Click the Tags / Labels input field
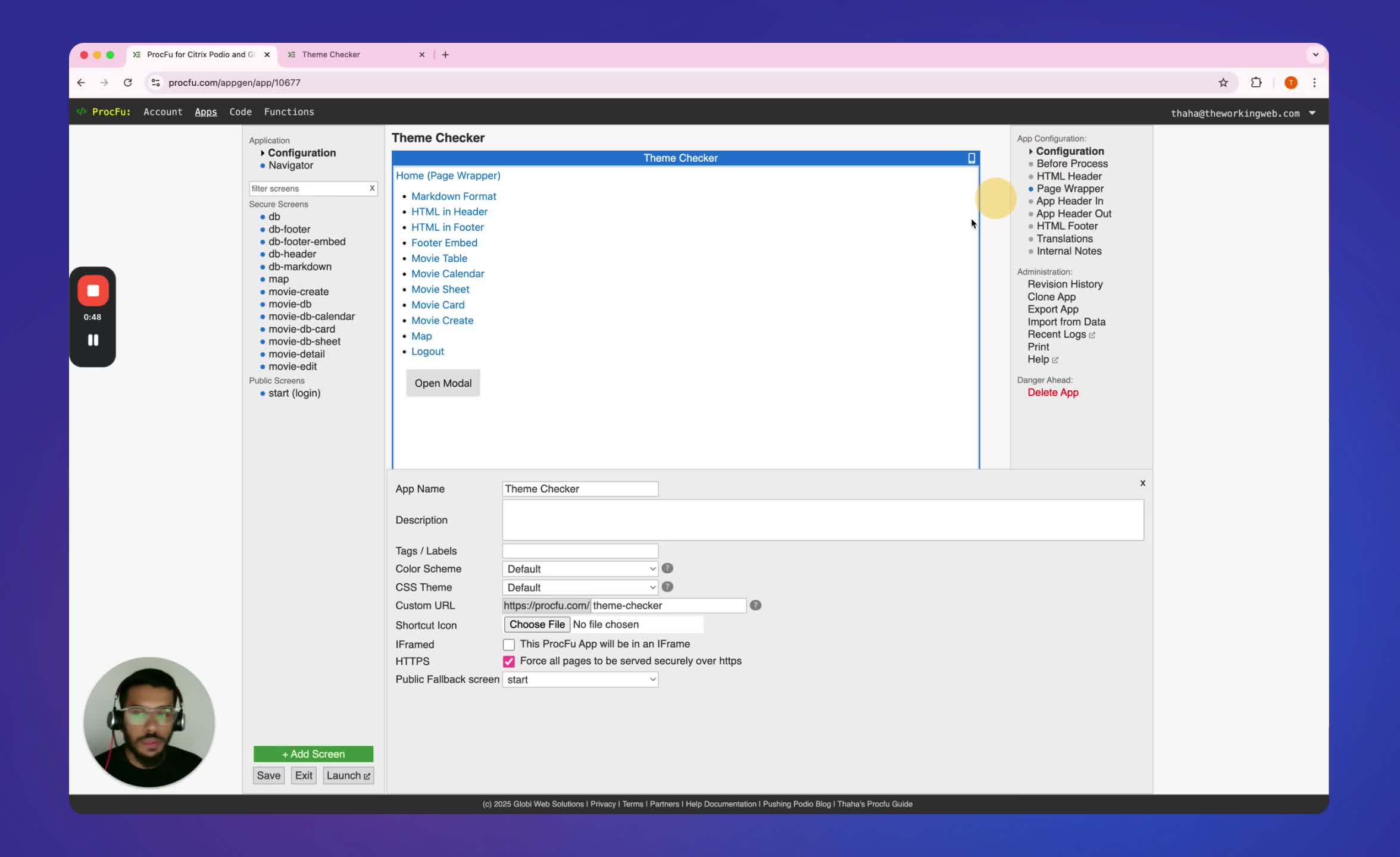Screen dimensions: 1400x857 point(580,551)
